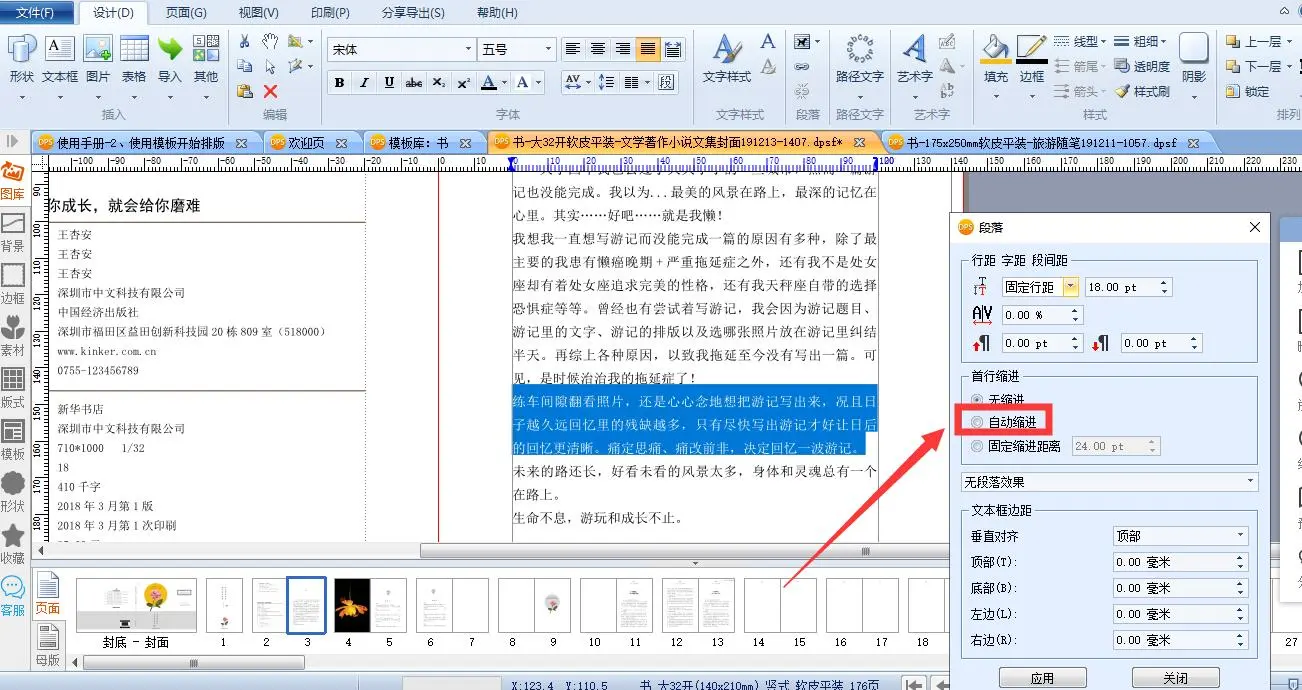The width and height of the screenshot is (1302, 690).
Task: Click the 关闭 button in paragraph dialog
Action: (x=1175, y=678)
